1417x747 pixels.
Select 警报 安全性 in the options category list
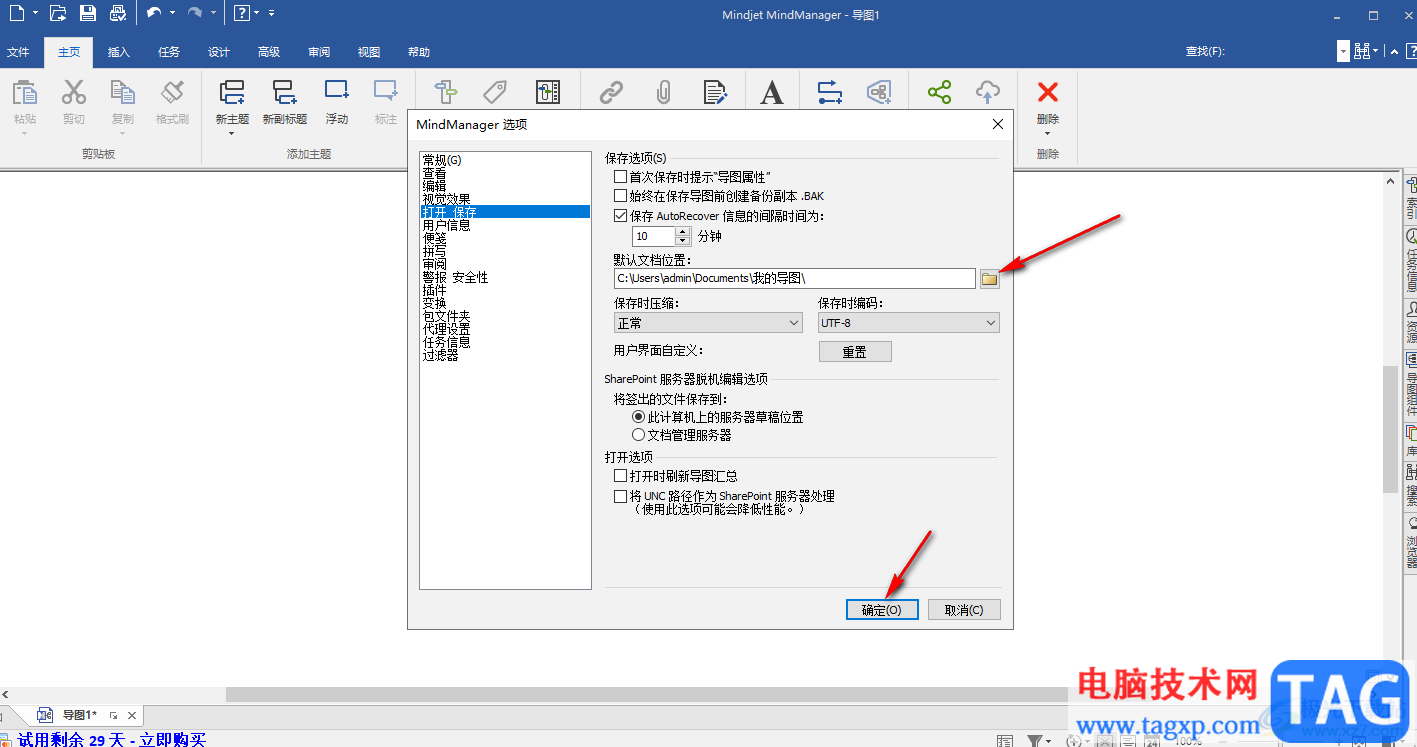(455, 277)
